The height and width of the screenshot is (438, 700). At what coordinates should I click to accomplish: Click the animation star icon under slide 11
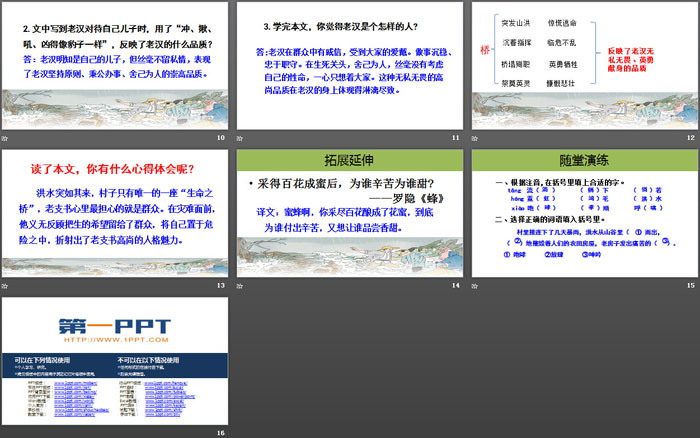[x=240, y=138]
